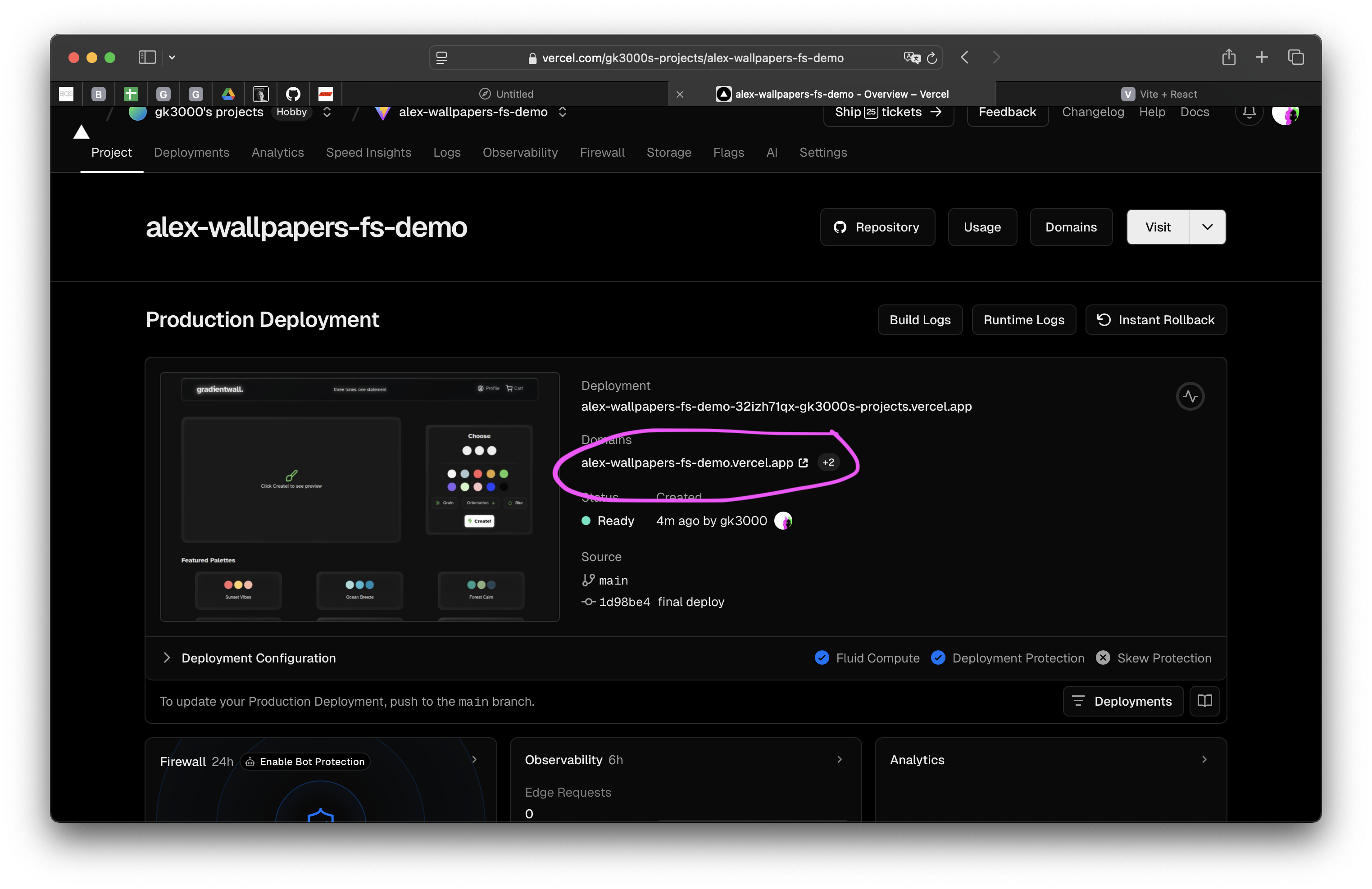Open the deployment preview thumbnail
This screenshot has width=1372, height=889.
tap(360, 497)
